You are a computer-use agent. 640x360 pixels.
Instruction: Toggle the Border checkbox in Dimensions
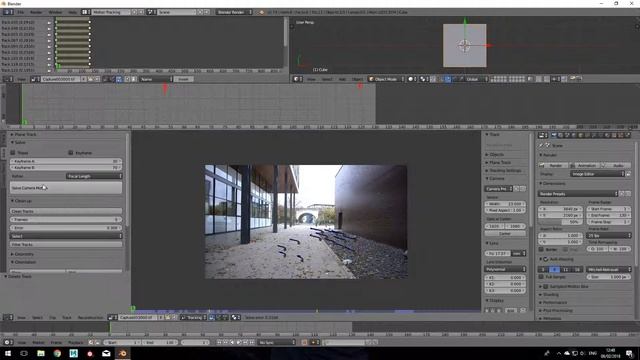(x=542, y=249)
